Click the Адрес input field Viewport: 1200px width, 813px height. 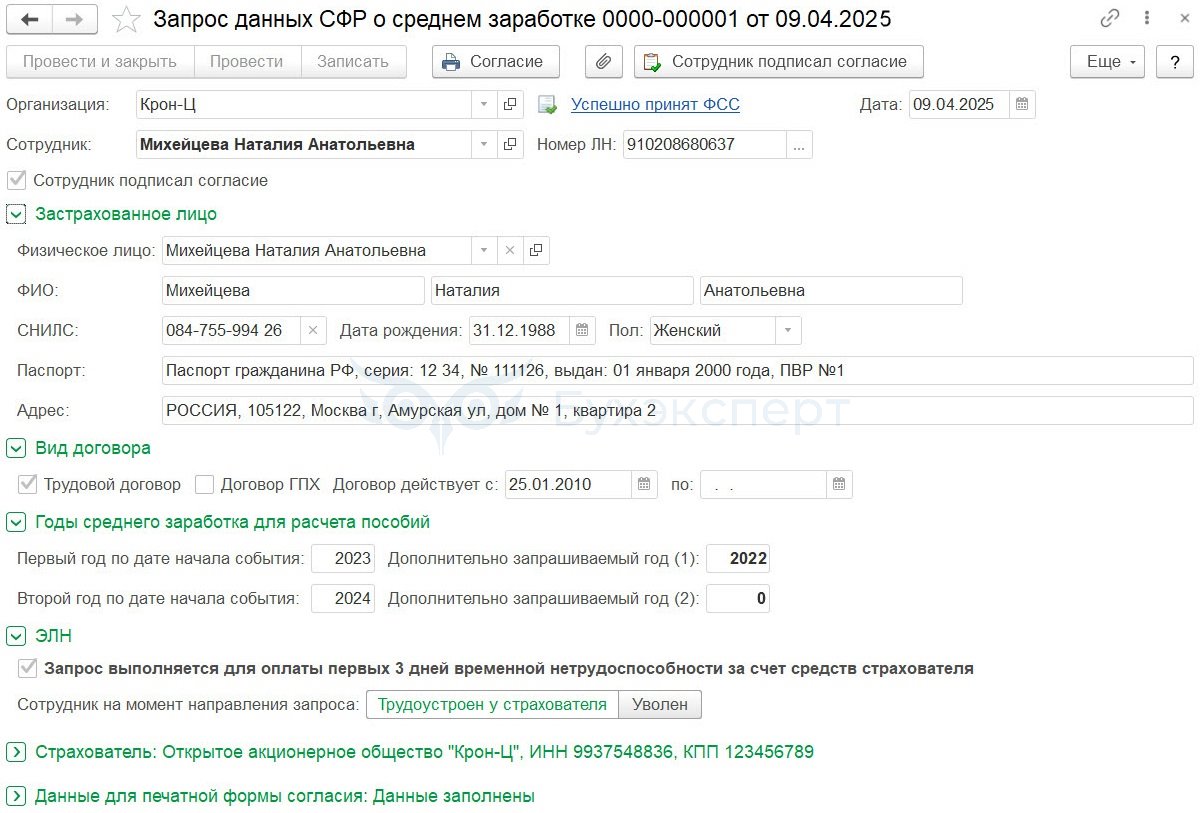tap(677, 411)
